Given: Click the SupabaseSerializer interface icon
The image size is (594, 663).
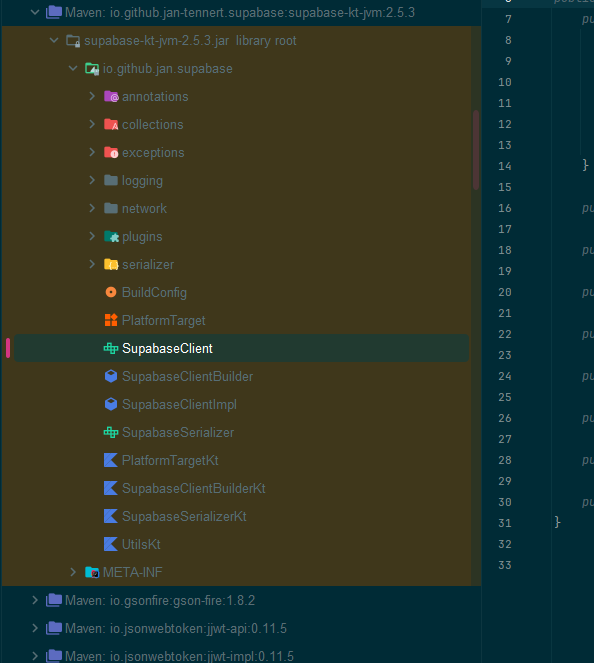Looking at the screenshot, I should pos(111,432).
